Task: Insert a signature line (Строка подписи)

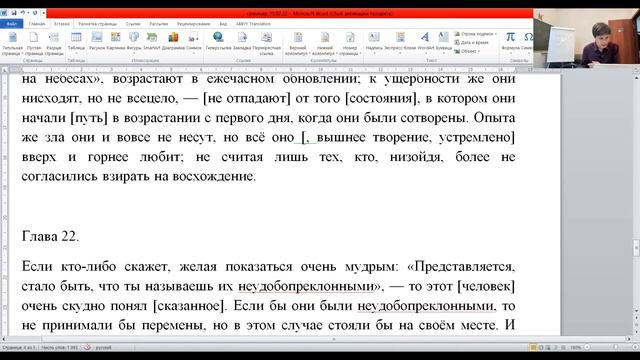Action: [476, 34]
